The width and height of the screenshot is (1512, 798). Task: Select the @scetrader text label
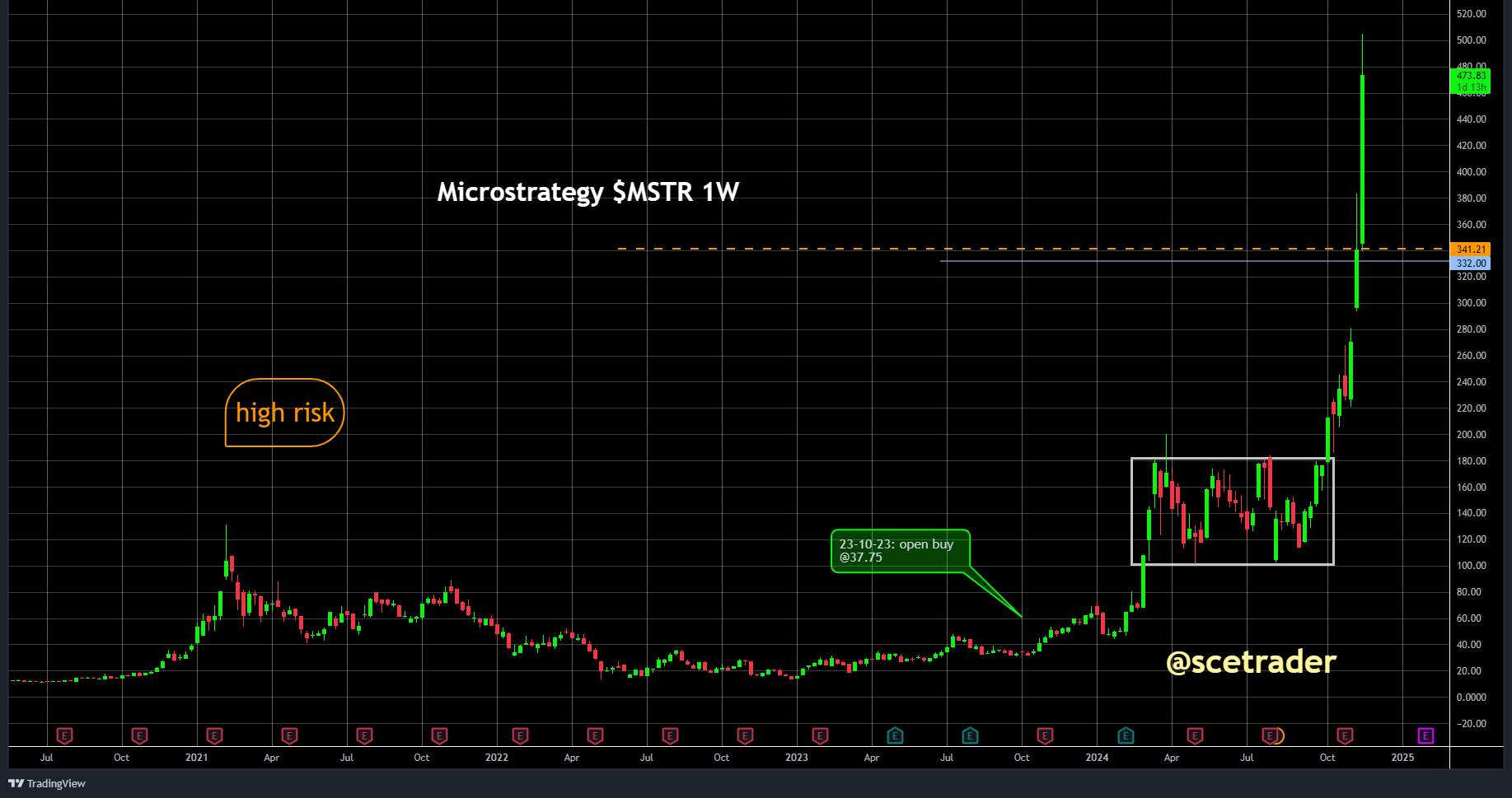pyautogui.click(x=1251, y=662)
